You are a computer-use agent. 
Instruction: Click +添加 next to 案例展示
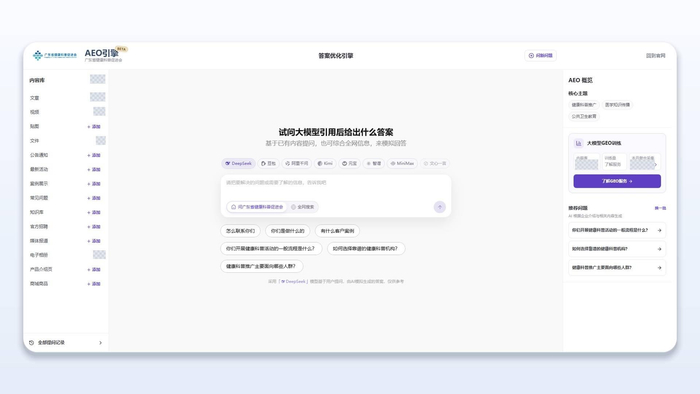pos(94,184)
